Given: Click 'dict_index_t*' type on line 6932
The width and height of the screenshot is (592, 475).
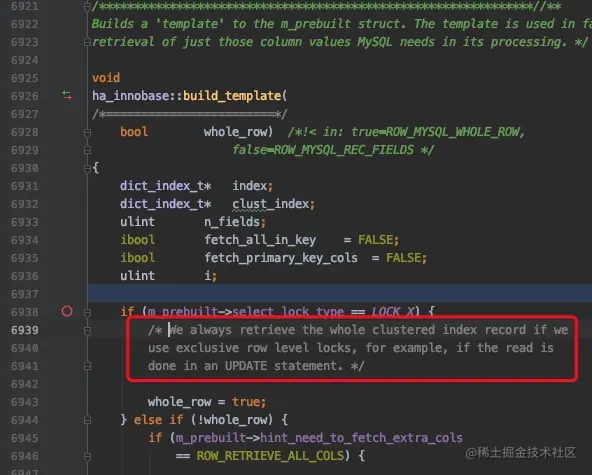Looking at the screenshot, I should pyautogui.click(x=165, y=204).
